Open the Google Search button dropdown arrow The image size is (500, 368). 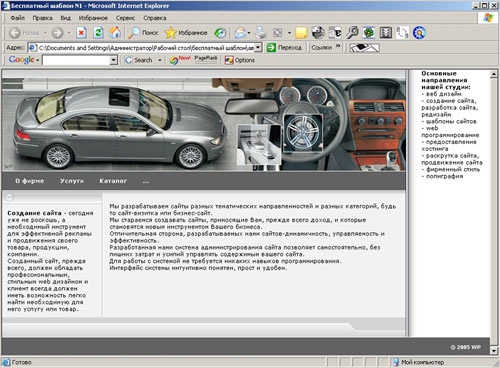[160, 60]
